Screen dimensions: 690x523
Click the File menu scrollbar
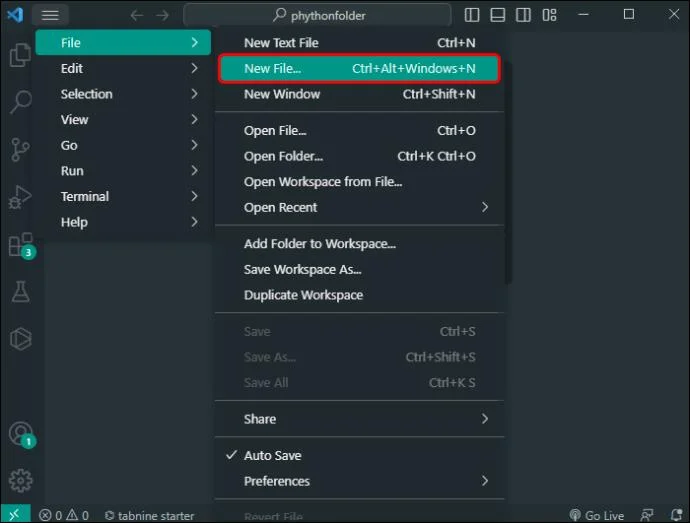click(x=508, y=173)
